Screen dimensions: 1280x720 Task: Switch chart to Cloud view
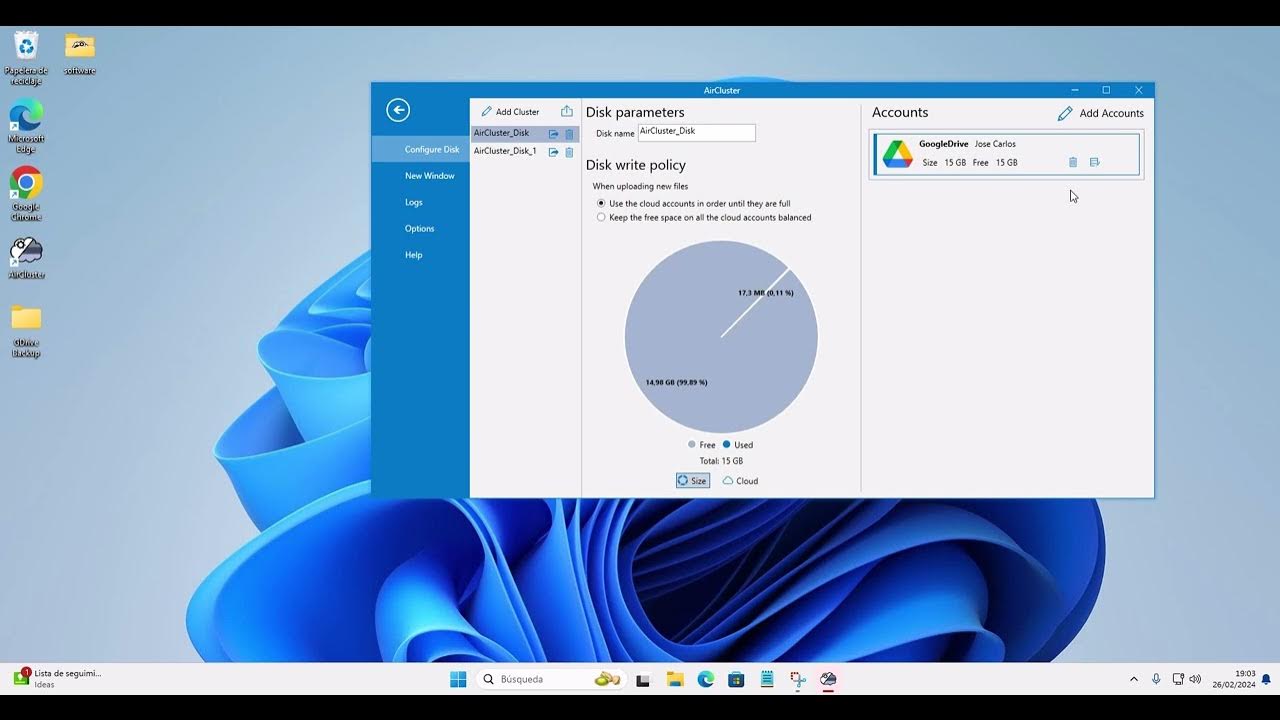tap(741, 481)
